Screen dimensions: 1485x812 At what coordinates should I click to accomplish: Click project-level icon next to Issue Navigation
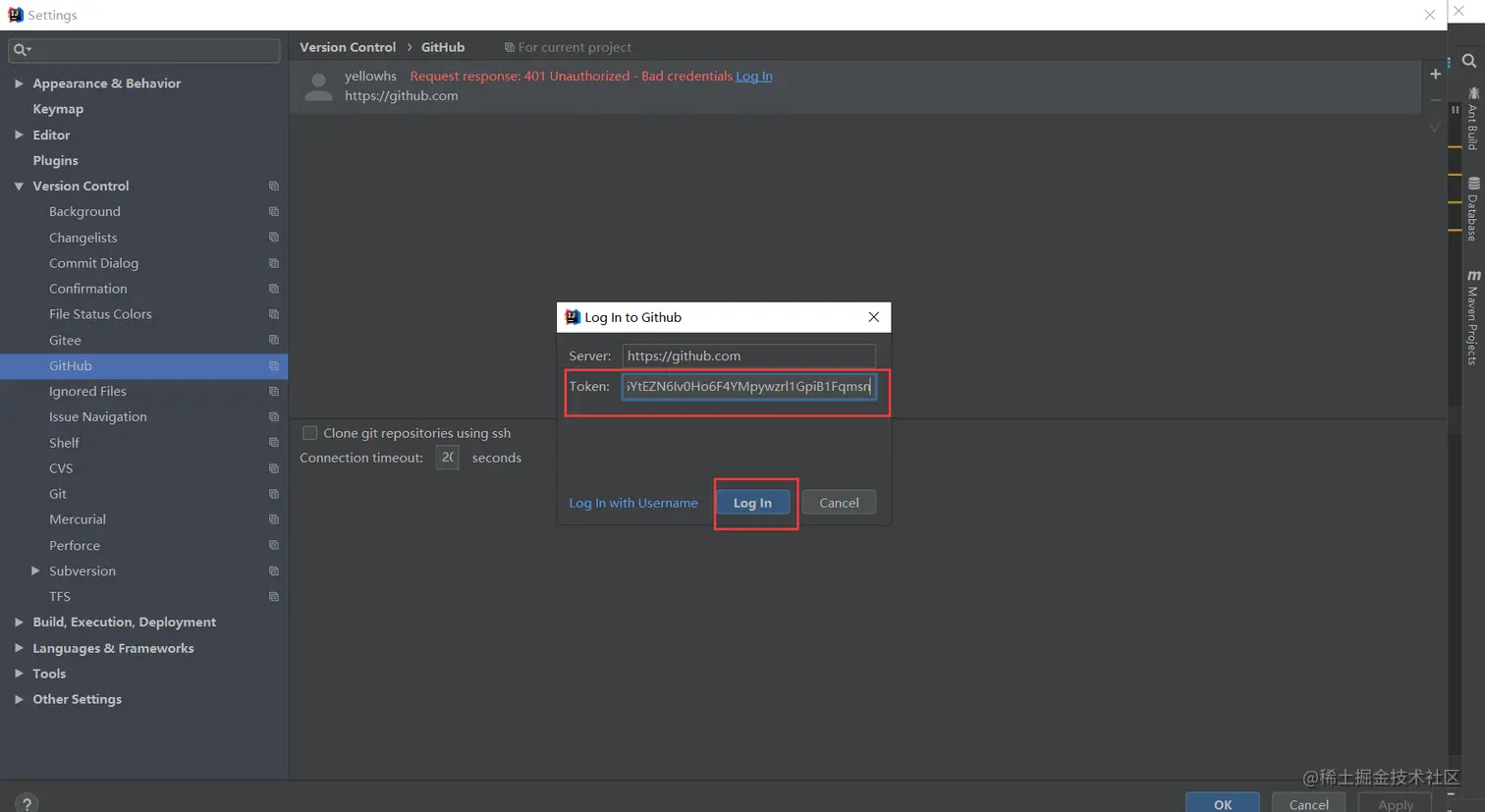pyautogui.click(x=274, y=417)
